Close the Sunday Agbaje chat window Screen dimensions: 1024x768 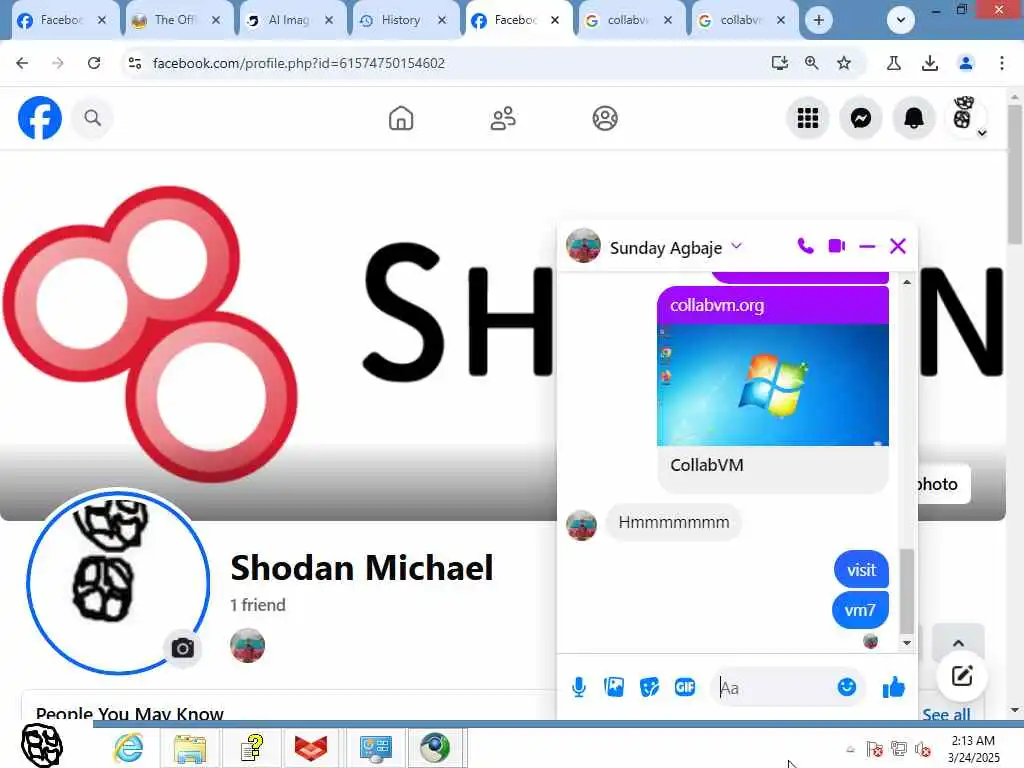(898, 246)
